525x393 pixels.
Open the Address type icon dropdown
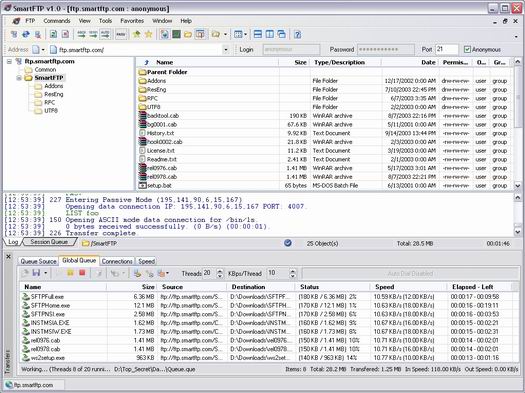[x=43, y=50]
